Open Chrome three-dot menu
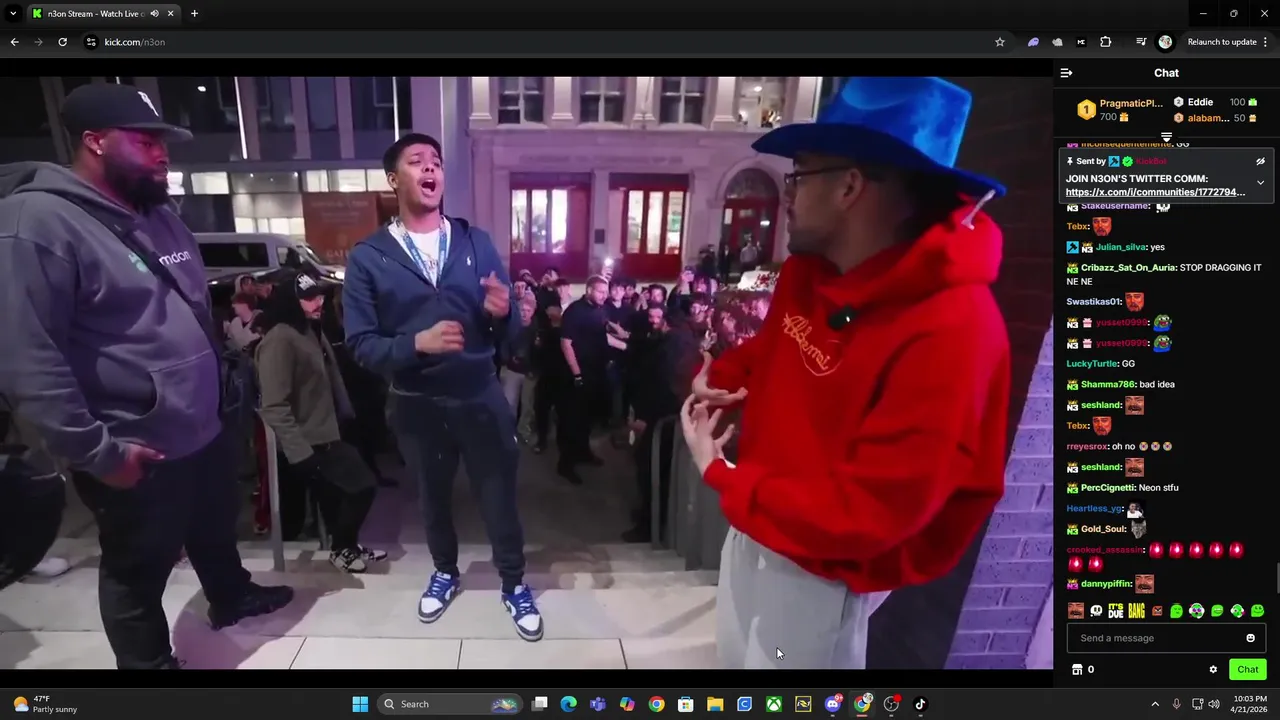Viewport: 1280px width, 720px height. [x=1266, y=42]
